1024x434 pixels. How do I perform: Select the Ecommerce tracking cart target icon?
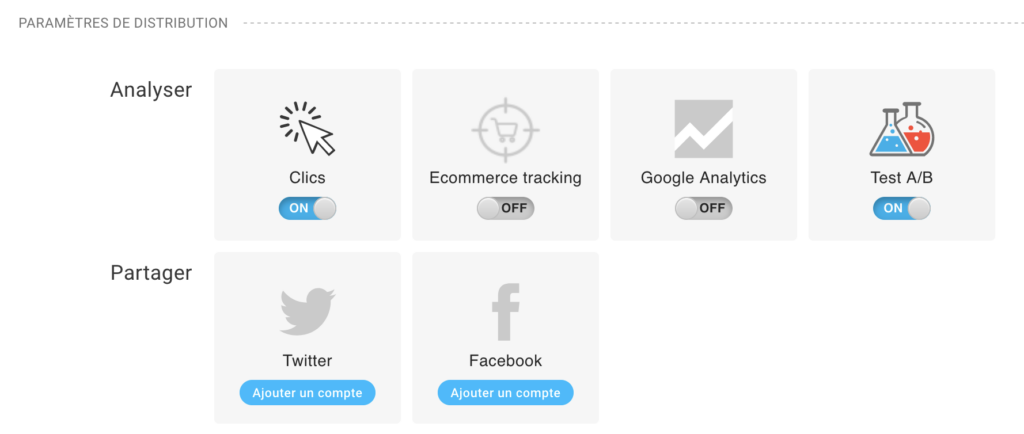505,129
